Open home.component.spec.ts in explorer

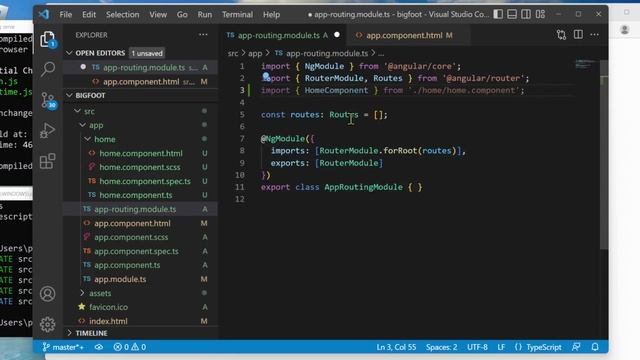(x=145, y=181)
